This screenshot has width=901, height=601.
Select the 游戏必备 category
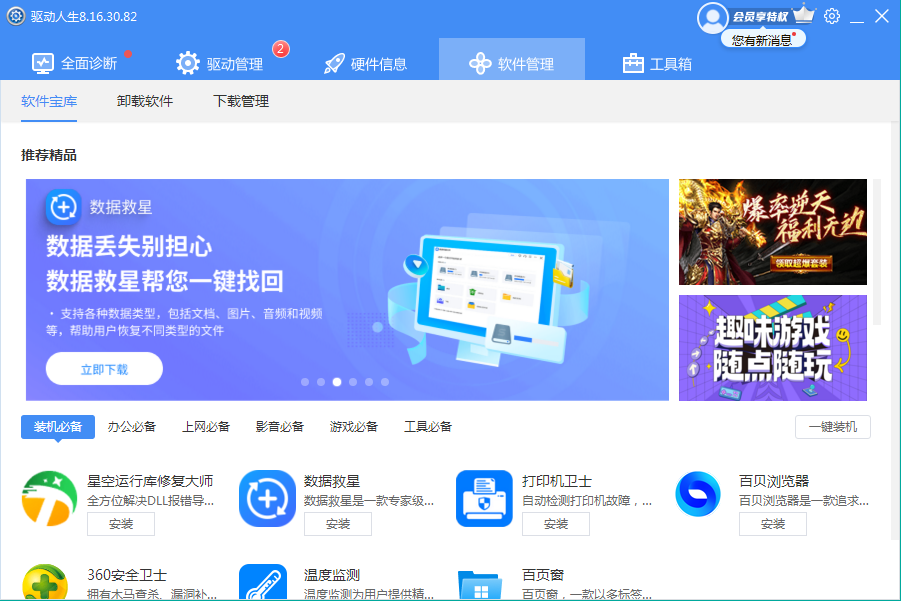(x=354, y=427)
